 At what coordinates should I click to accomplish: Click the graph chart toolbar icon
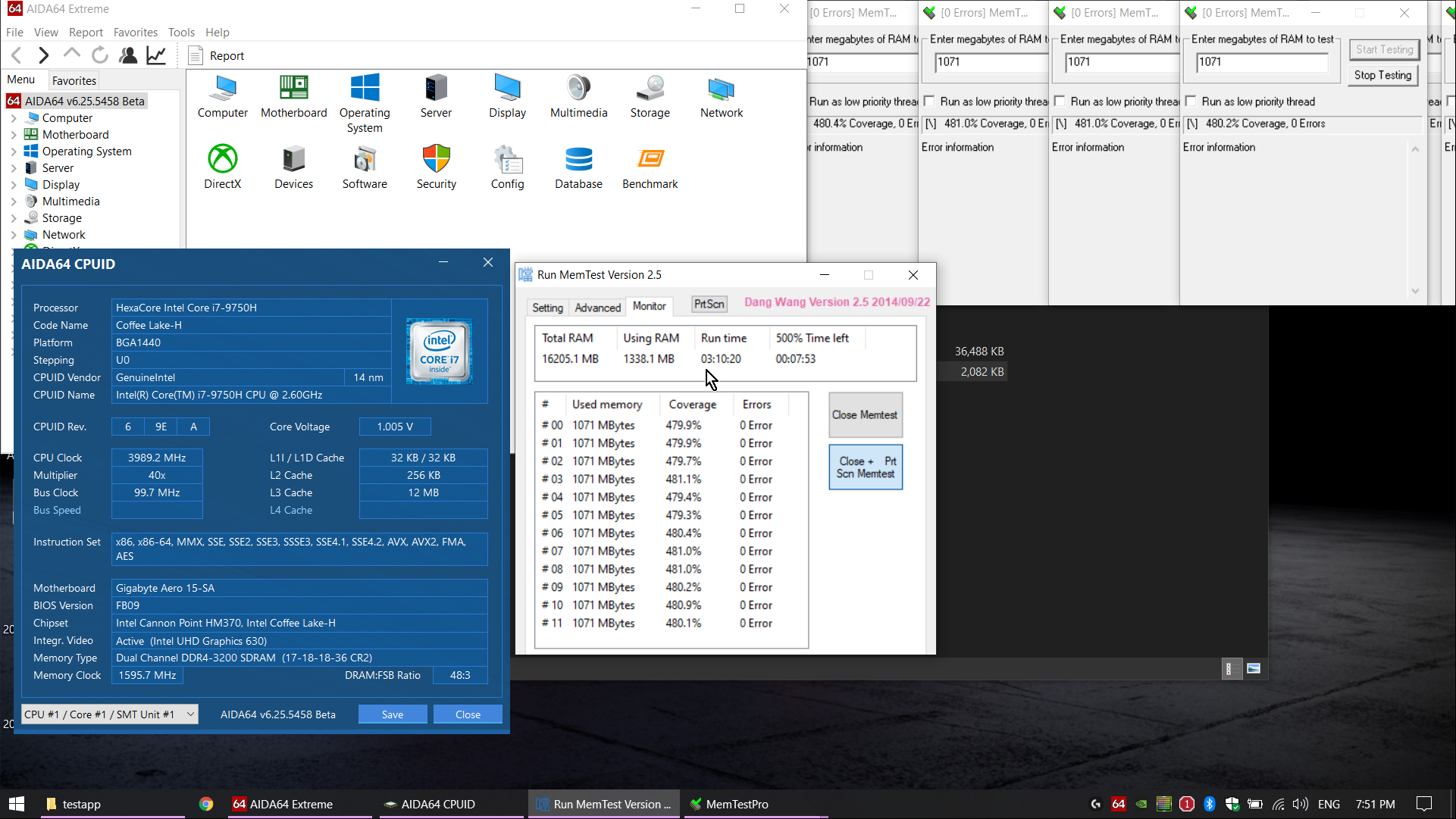click(x=156, y=55)
